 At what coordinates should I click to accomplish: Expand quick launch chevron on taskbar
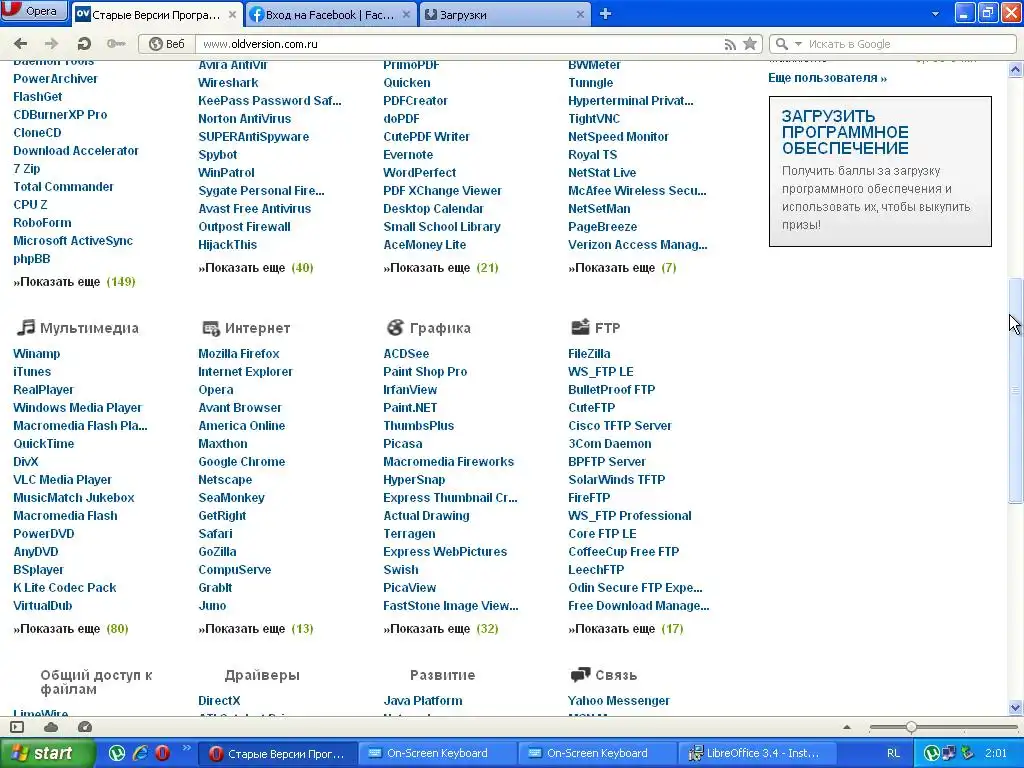coord(186,748)
